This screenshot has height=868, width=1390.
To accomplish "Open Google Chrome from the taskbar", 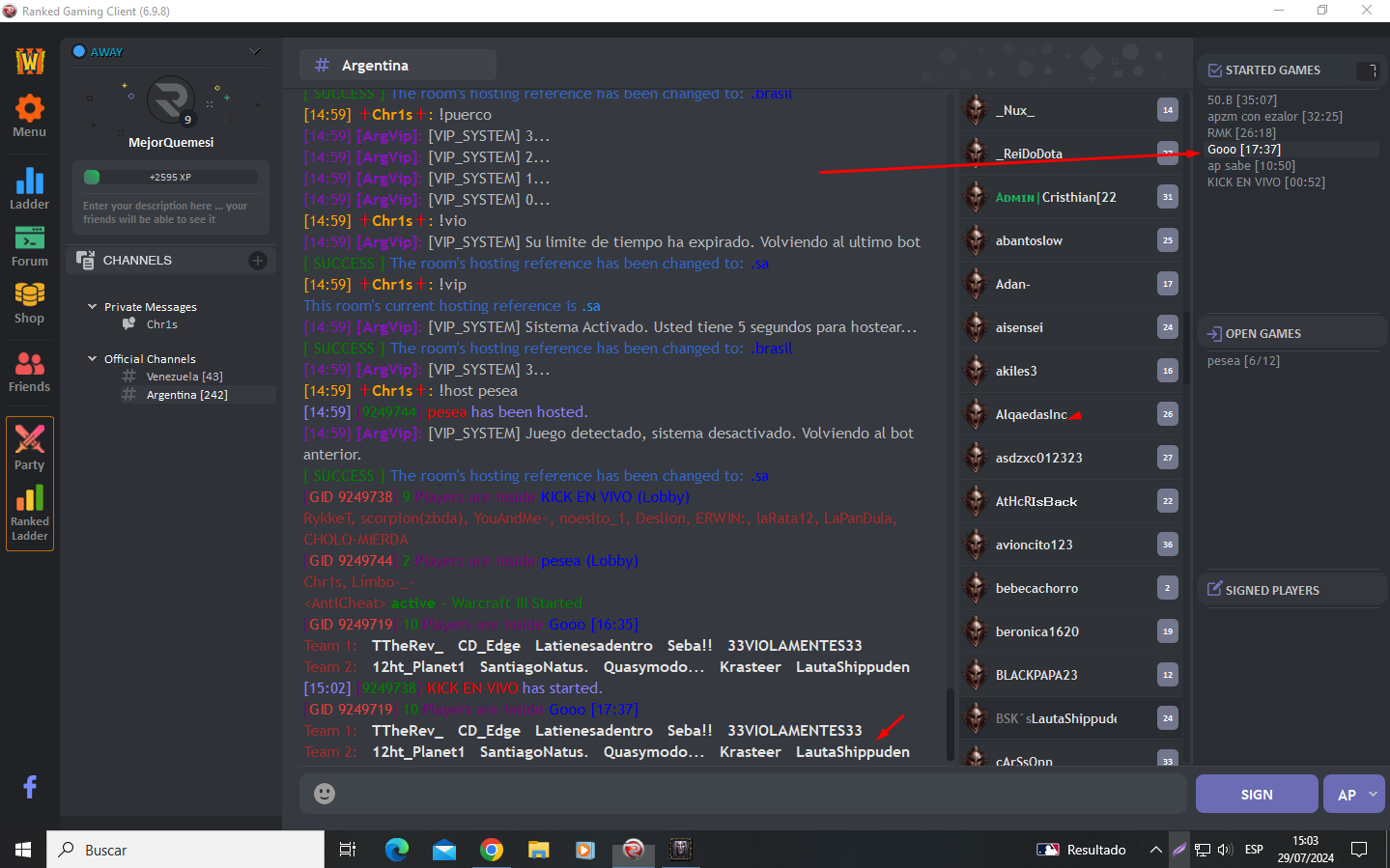I will point(492,850).
